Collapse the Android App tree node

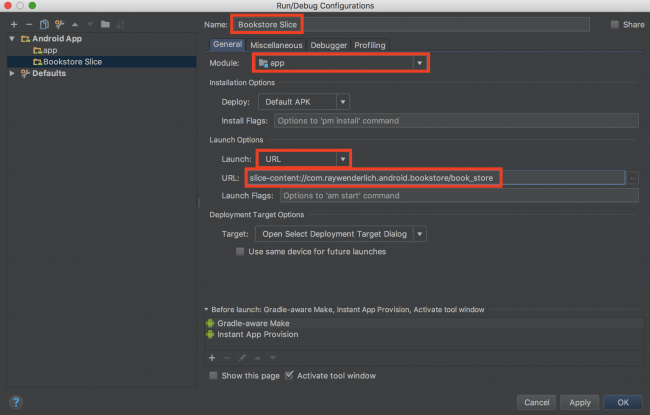[x=12, y=38]
